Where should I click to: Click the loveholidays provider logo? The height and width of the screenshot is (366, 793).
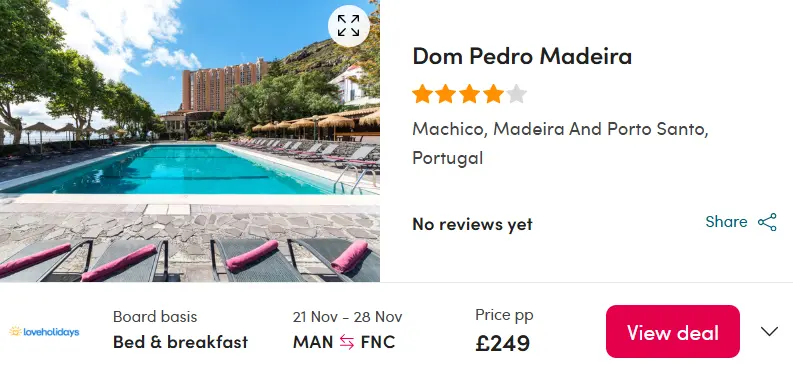44,332
